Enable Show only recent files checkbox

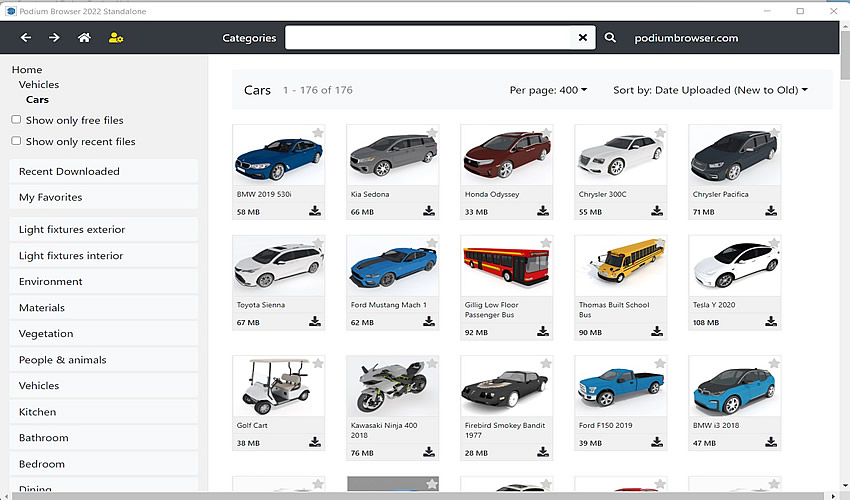(16, 140)
